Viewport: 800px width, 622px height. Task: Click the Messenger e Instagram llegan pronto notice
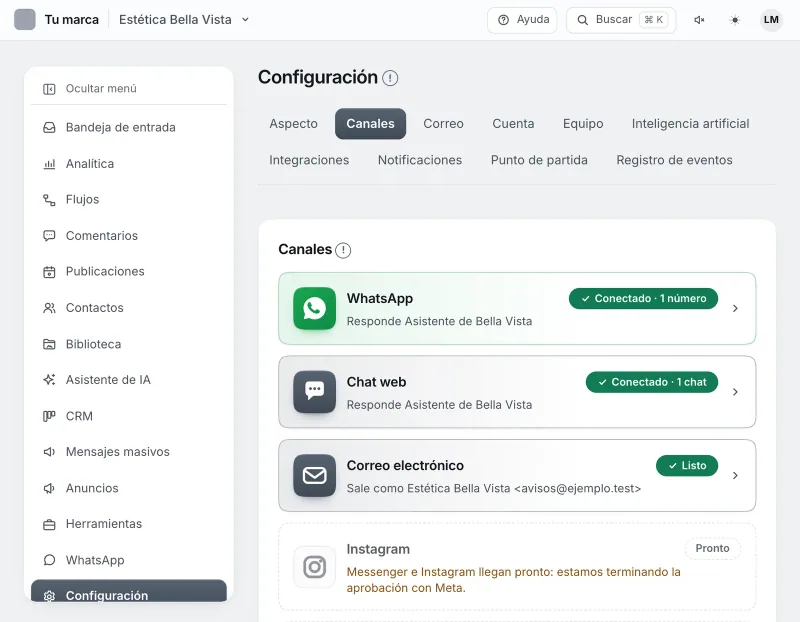[513, 580]
